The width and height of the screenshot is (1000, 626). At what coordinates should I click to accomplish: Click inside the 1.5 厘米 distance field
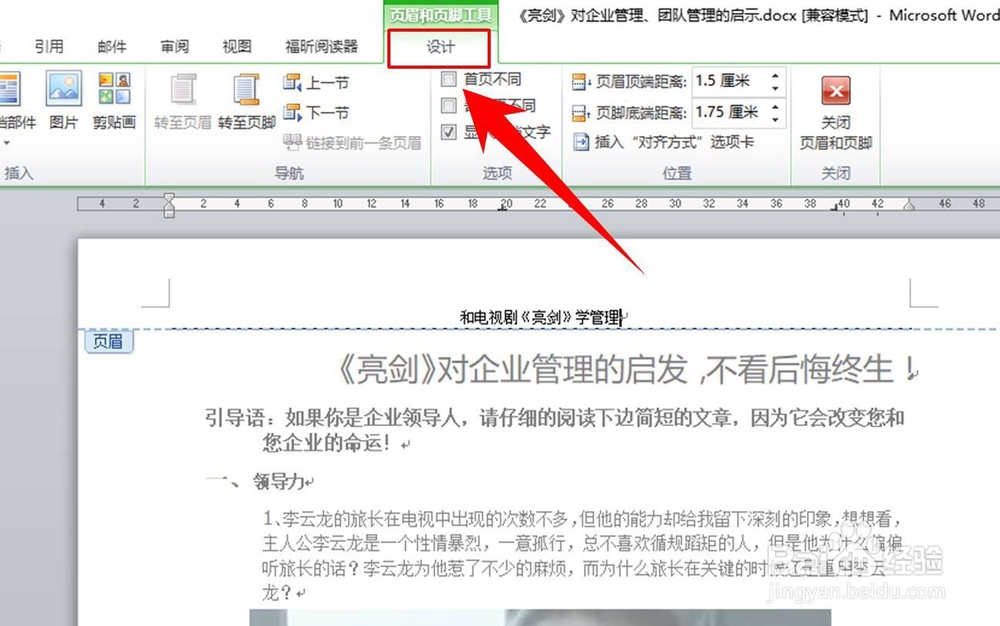click(725, 81)
